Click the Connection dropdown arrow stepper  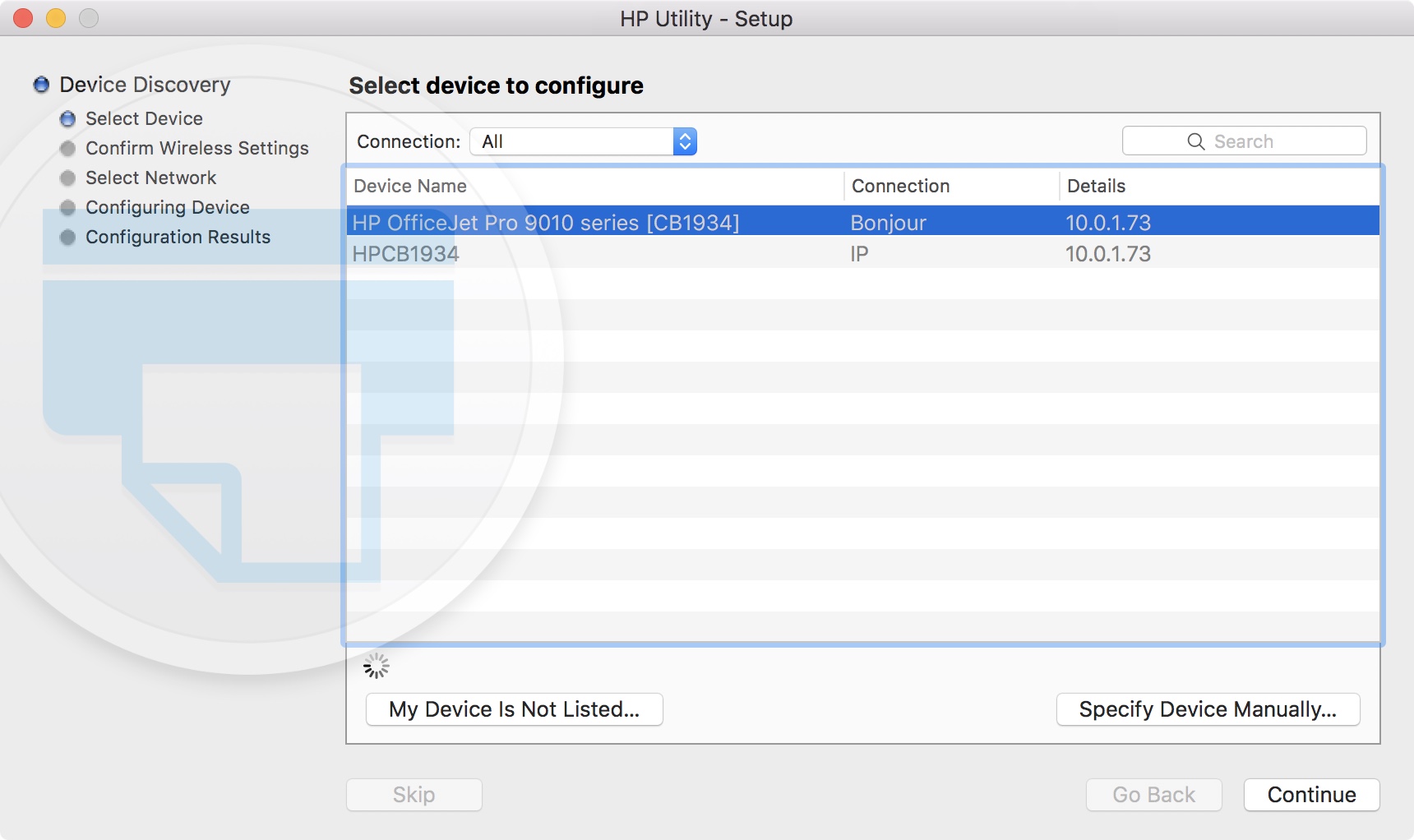[x=685, y=141]
